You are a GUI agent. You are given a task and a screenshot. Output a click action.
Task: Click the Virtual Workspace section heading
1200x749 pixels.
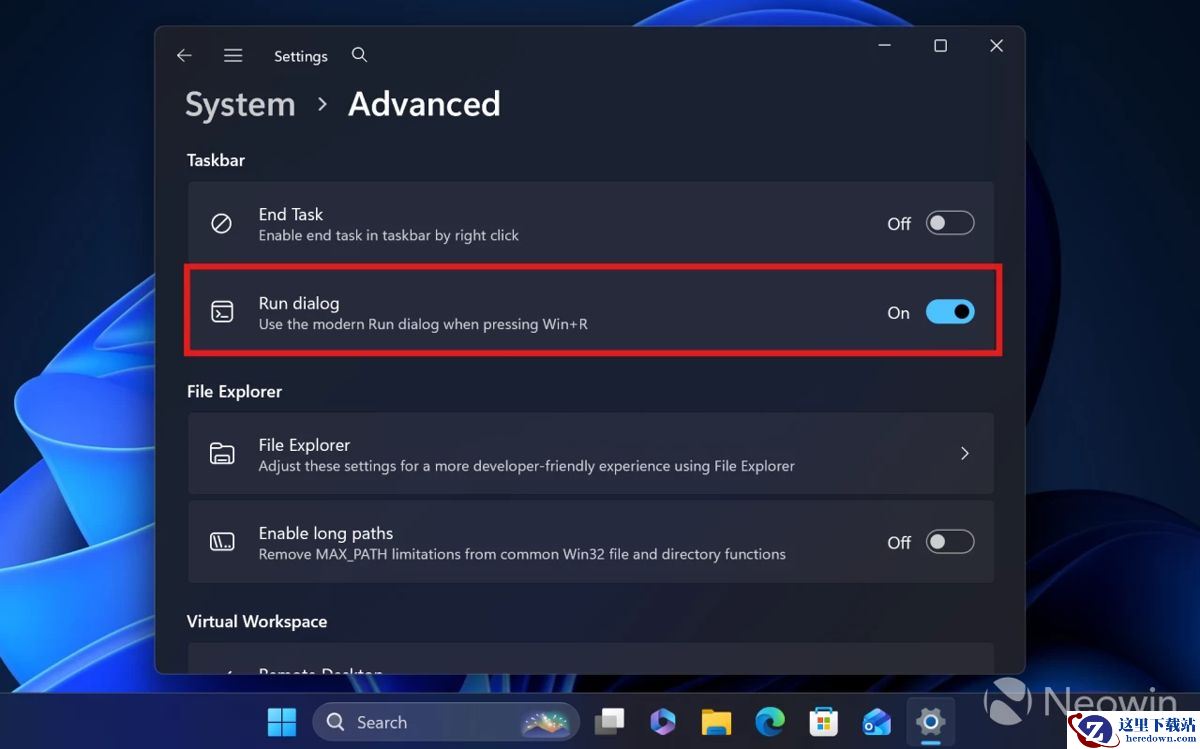[x=257, y=621]
